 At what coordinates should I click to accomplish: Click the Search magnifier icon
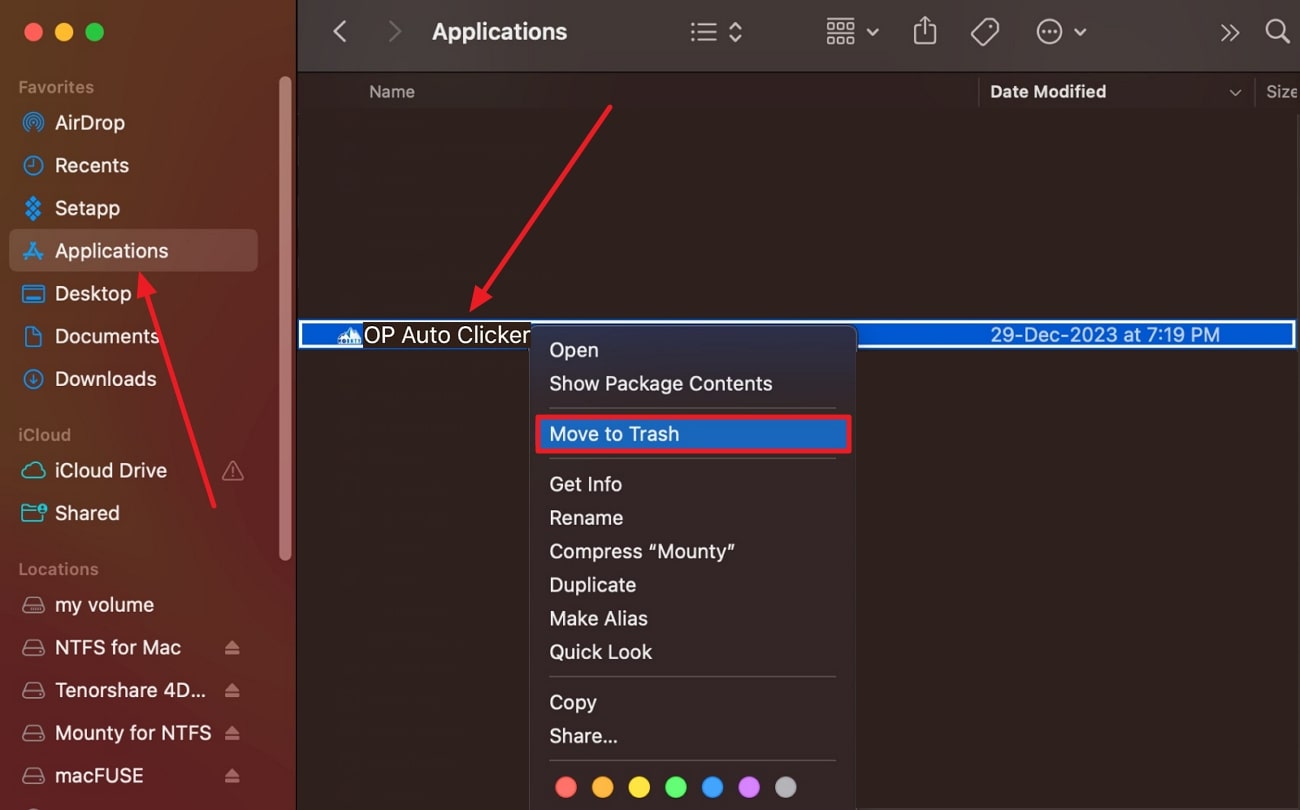point(1277,31)
